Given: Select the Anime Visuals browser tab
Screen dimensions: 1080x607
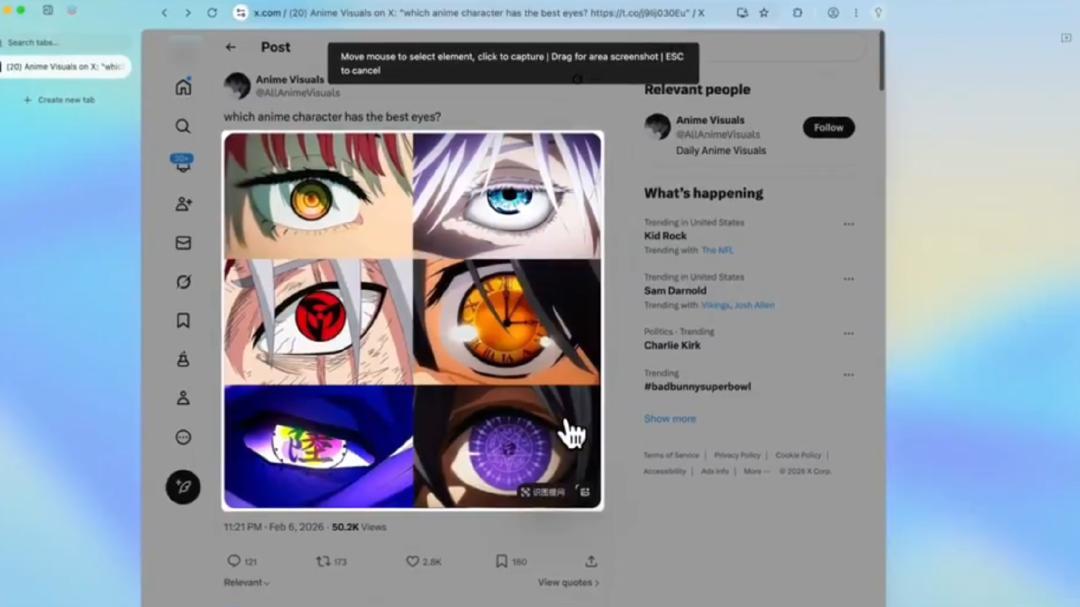Looking at the screenshot, I should tap(65, 67).
